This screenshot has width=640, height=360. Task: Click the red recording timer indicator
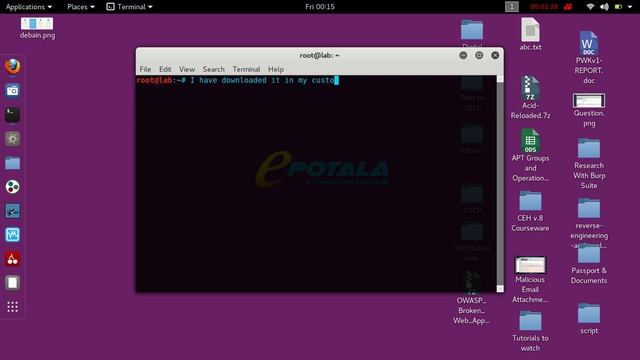[551, 7]
